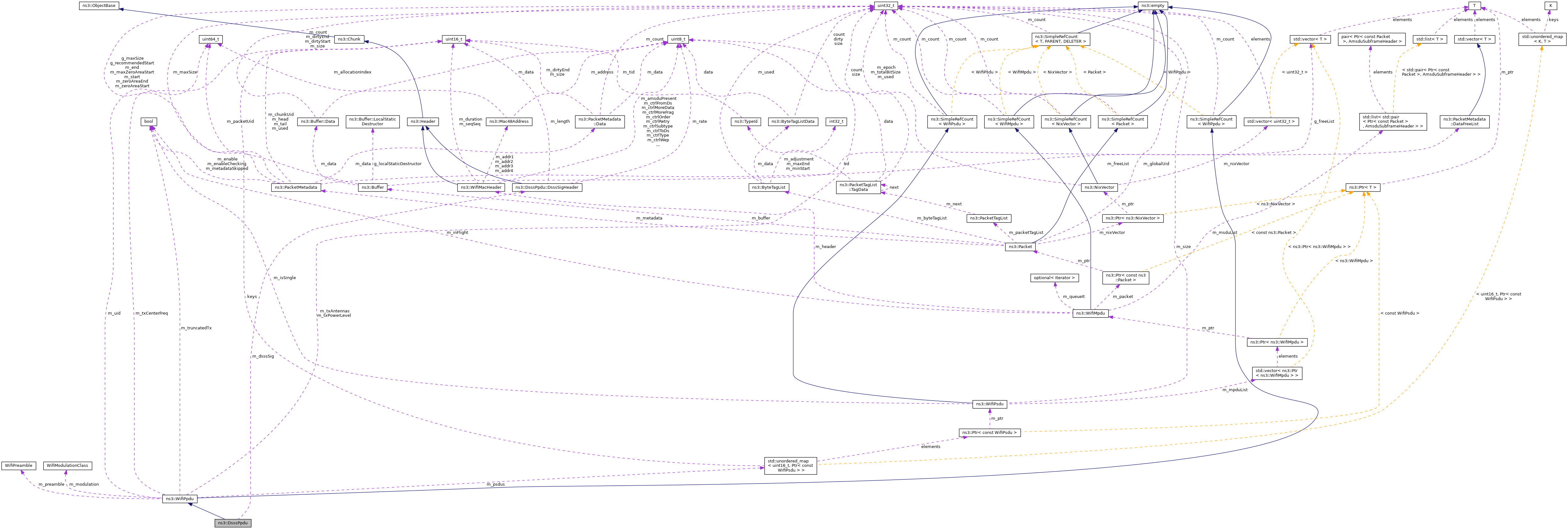The image size is (1568, 529).
Task: Select the ns3::Mac48Address node
Action: tap(510, 122)
